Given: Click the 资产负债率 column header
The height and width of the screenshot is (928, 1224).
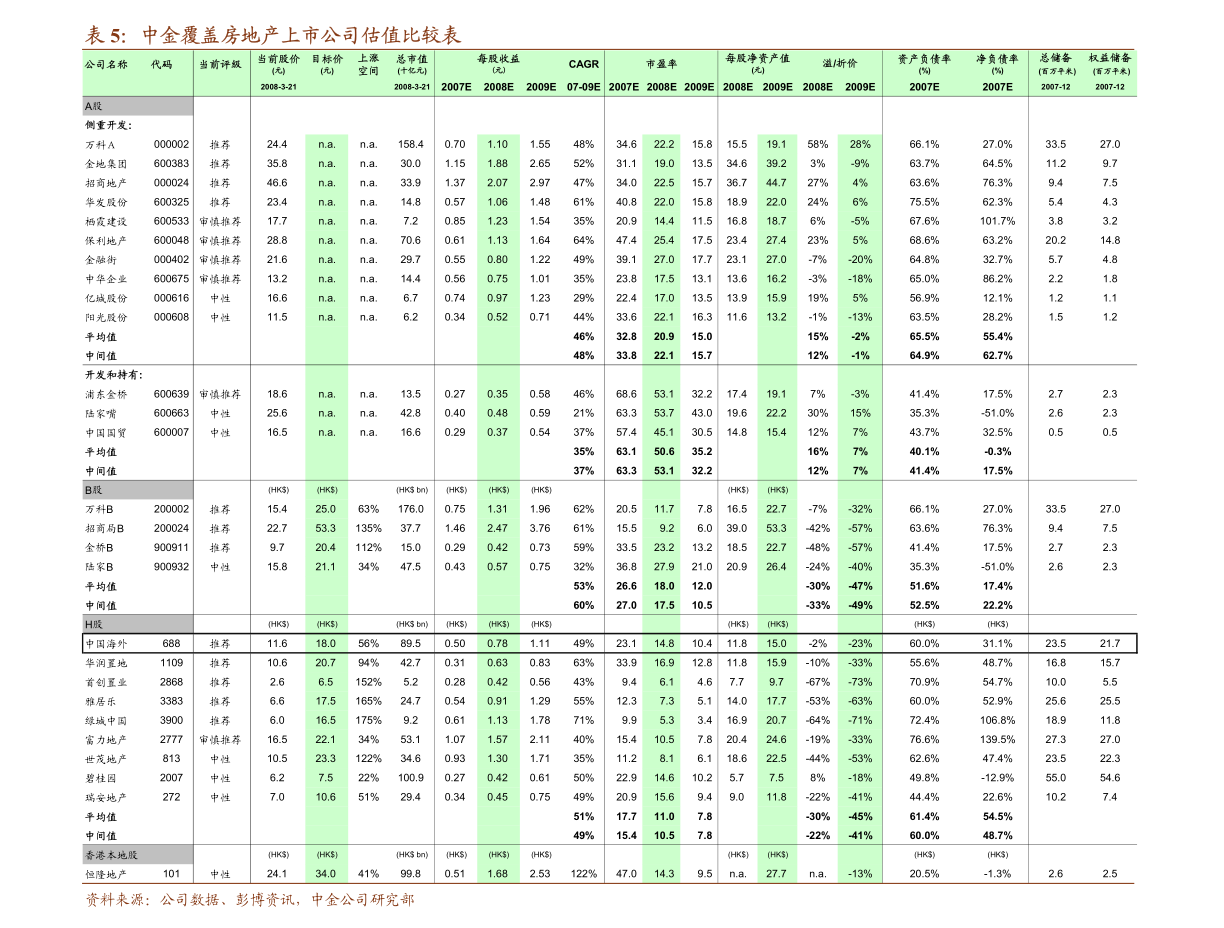Looking at the screenshot, I should coord(924,59).
